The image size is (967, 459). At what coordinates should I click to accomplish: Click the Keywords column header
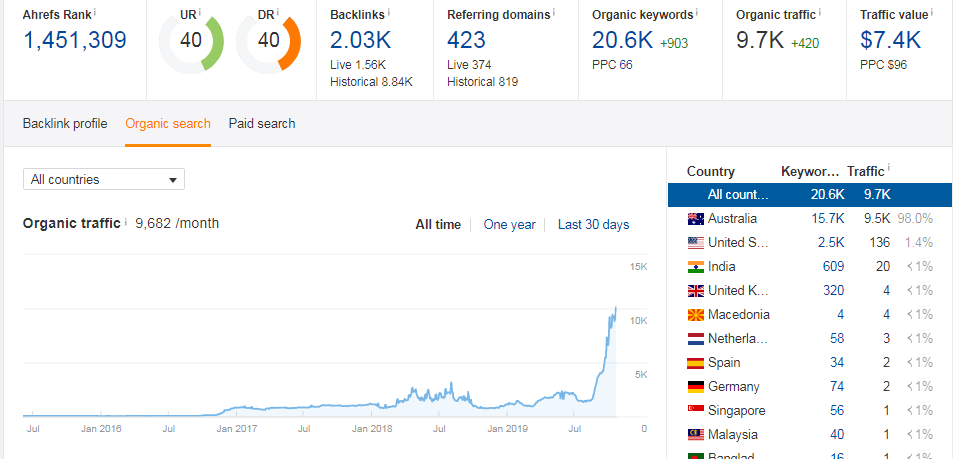click(x=810, y=172)
